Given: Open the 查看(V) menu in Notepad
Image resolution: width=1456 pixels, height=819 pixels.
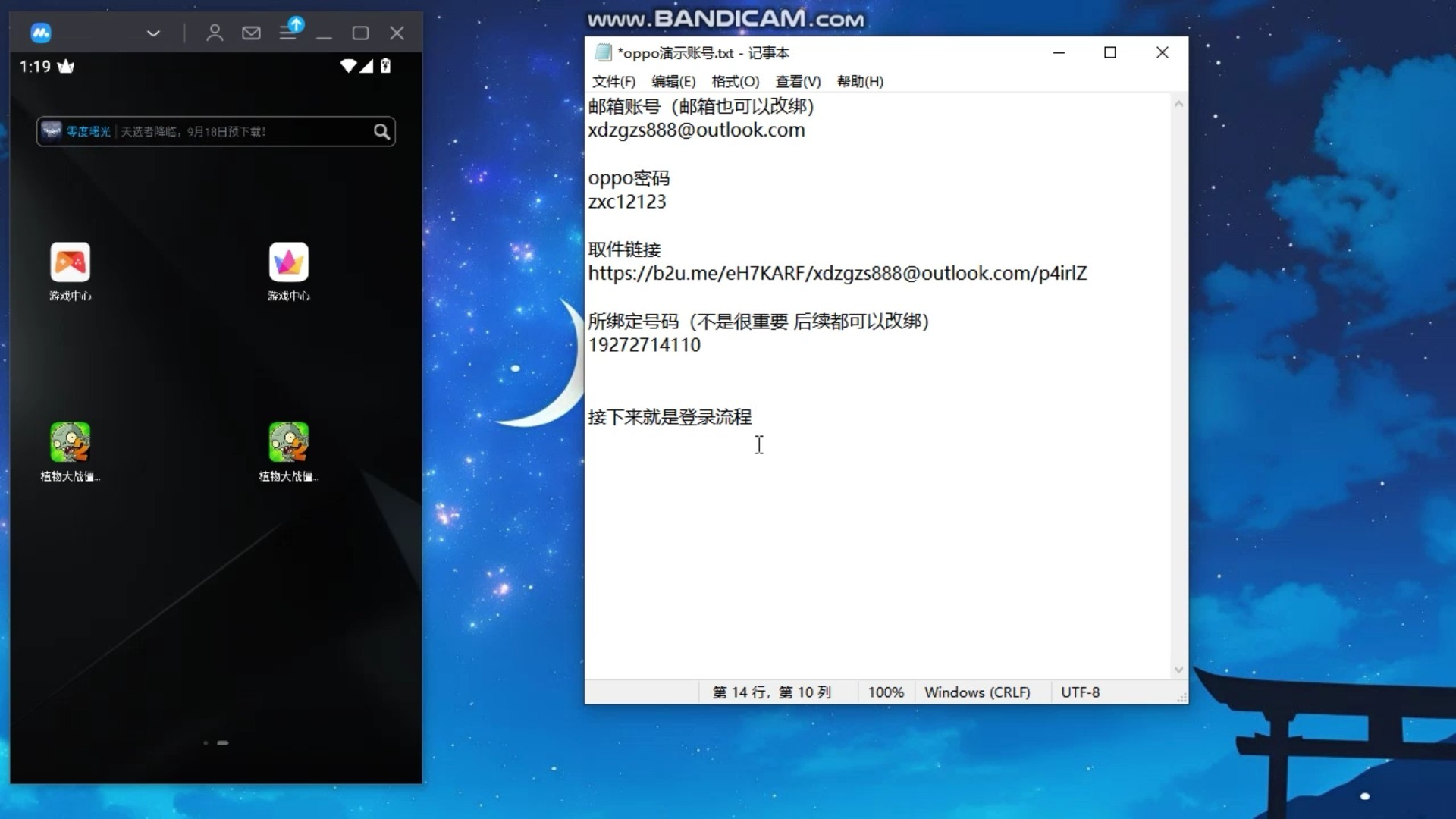Looking at the screenshot, I should [x=798, y=82].
